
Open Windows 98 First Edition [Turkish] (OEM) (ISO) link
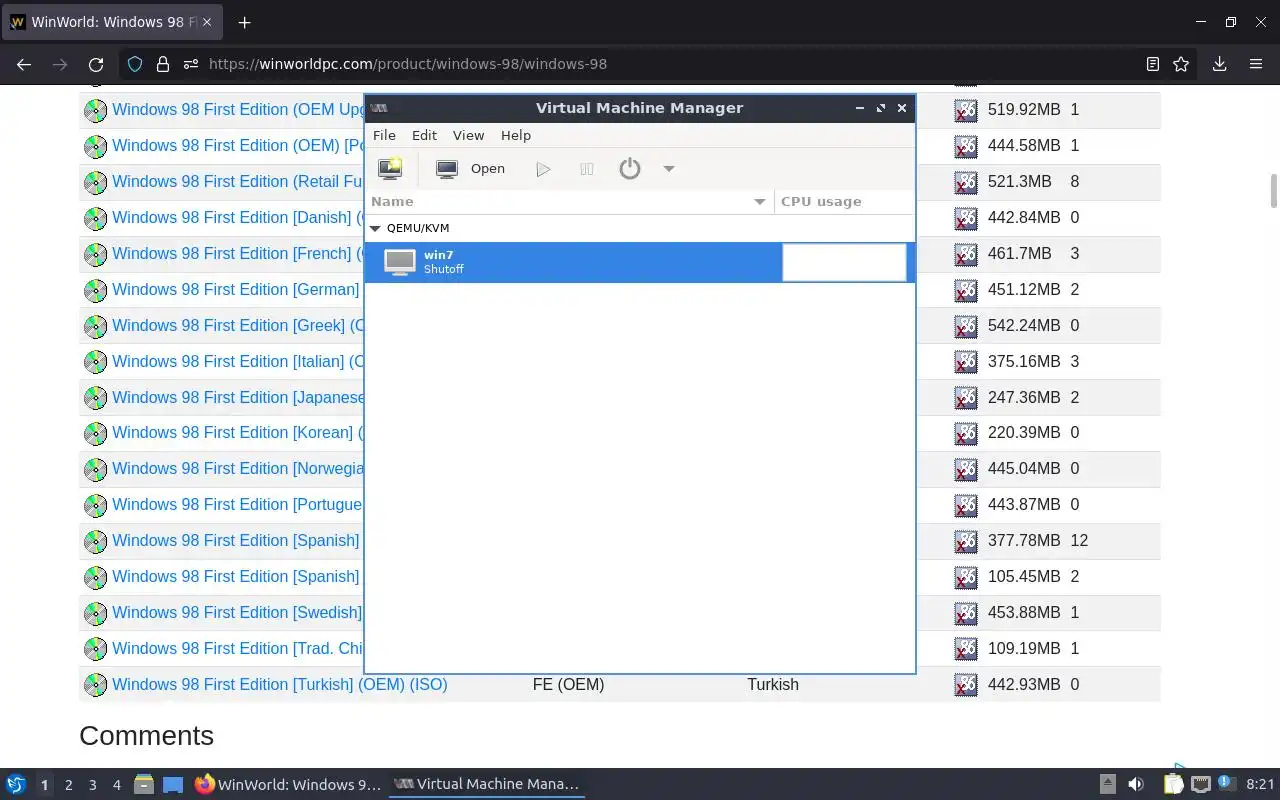279,685
